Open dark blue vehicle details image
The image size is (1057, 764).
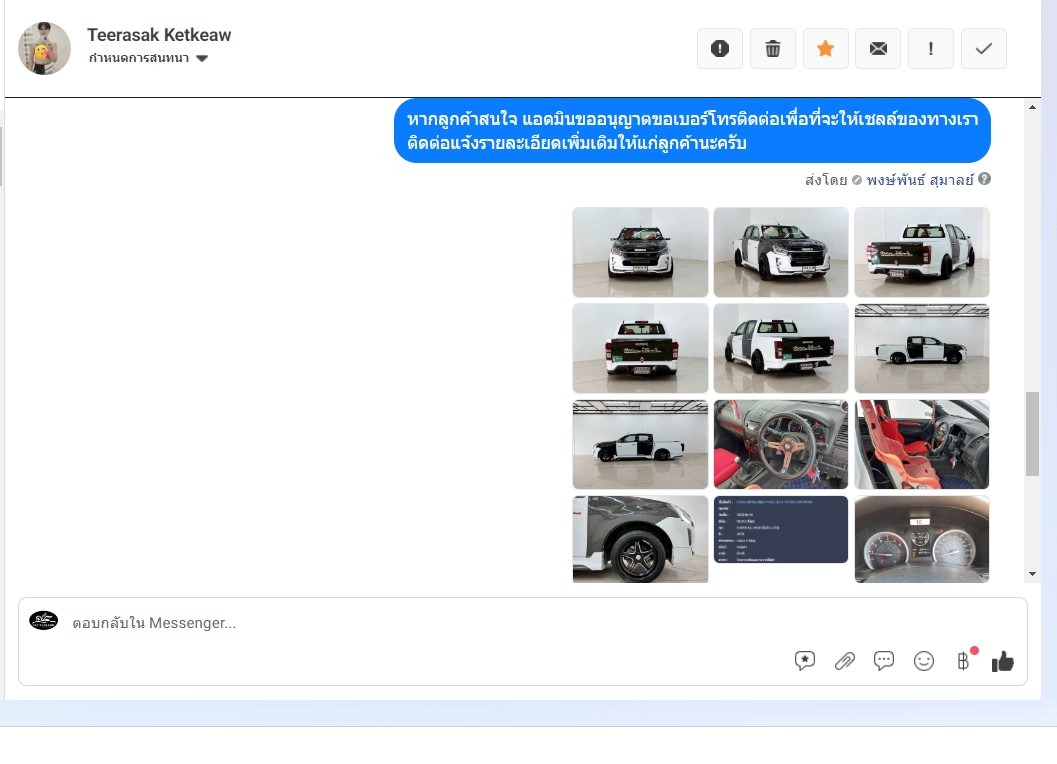click(781, 529)
